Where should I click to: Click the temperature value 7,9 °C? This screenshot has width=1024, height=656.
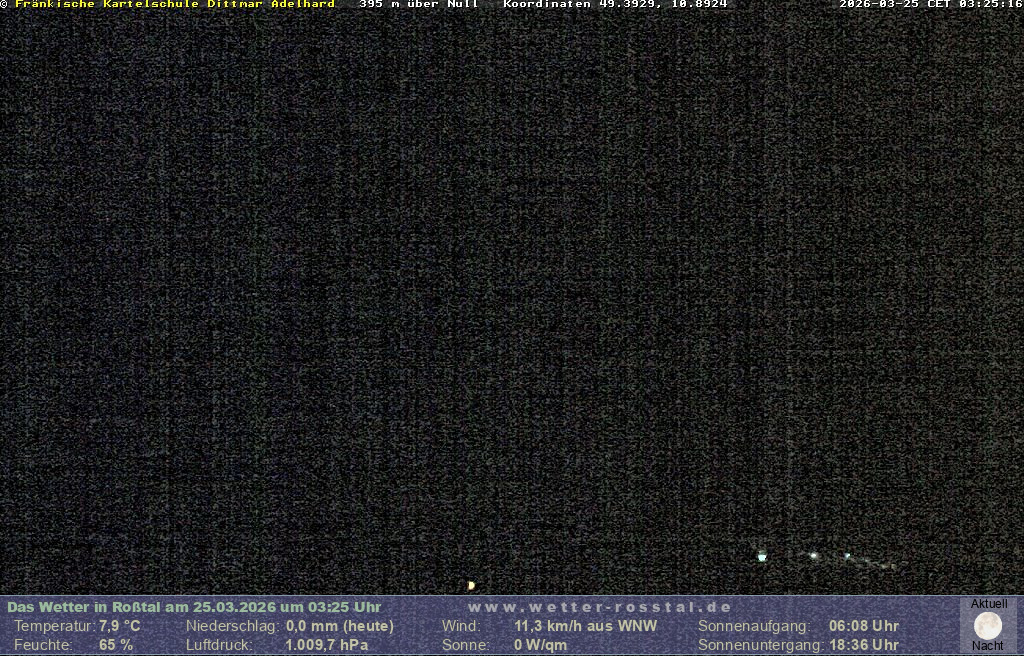(x=119, y=626)
